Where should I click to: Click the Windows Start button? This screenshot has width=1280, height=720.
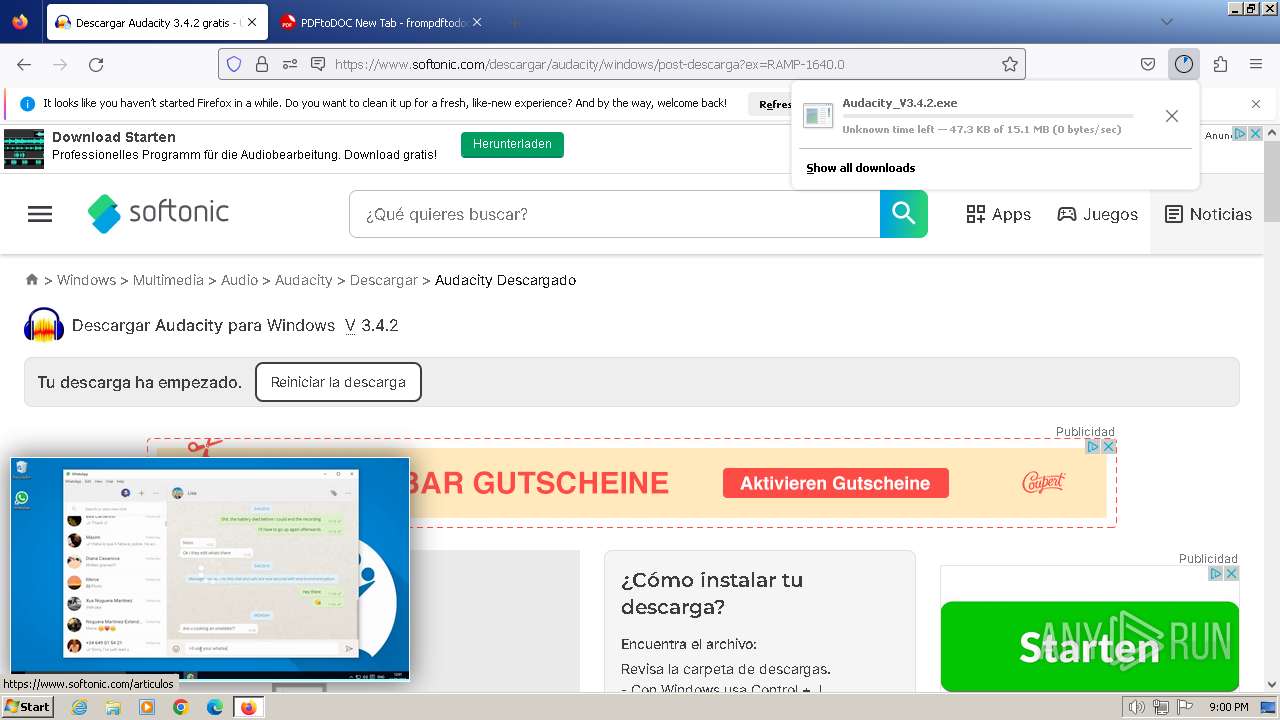pos(27,707)
